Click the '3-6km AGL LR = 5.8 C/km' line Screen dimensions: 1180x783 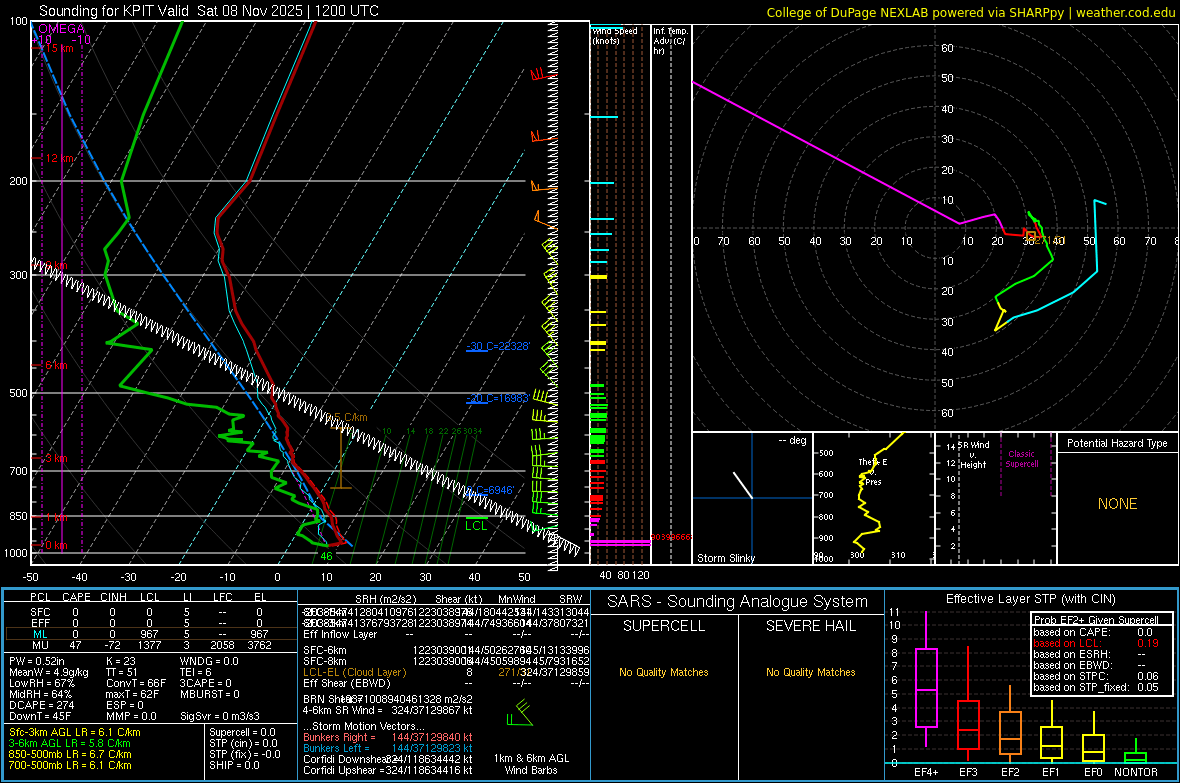[x=69, y=743]
